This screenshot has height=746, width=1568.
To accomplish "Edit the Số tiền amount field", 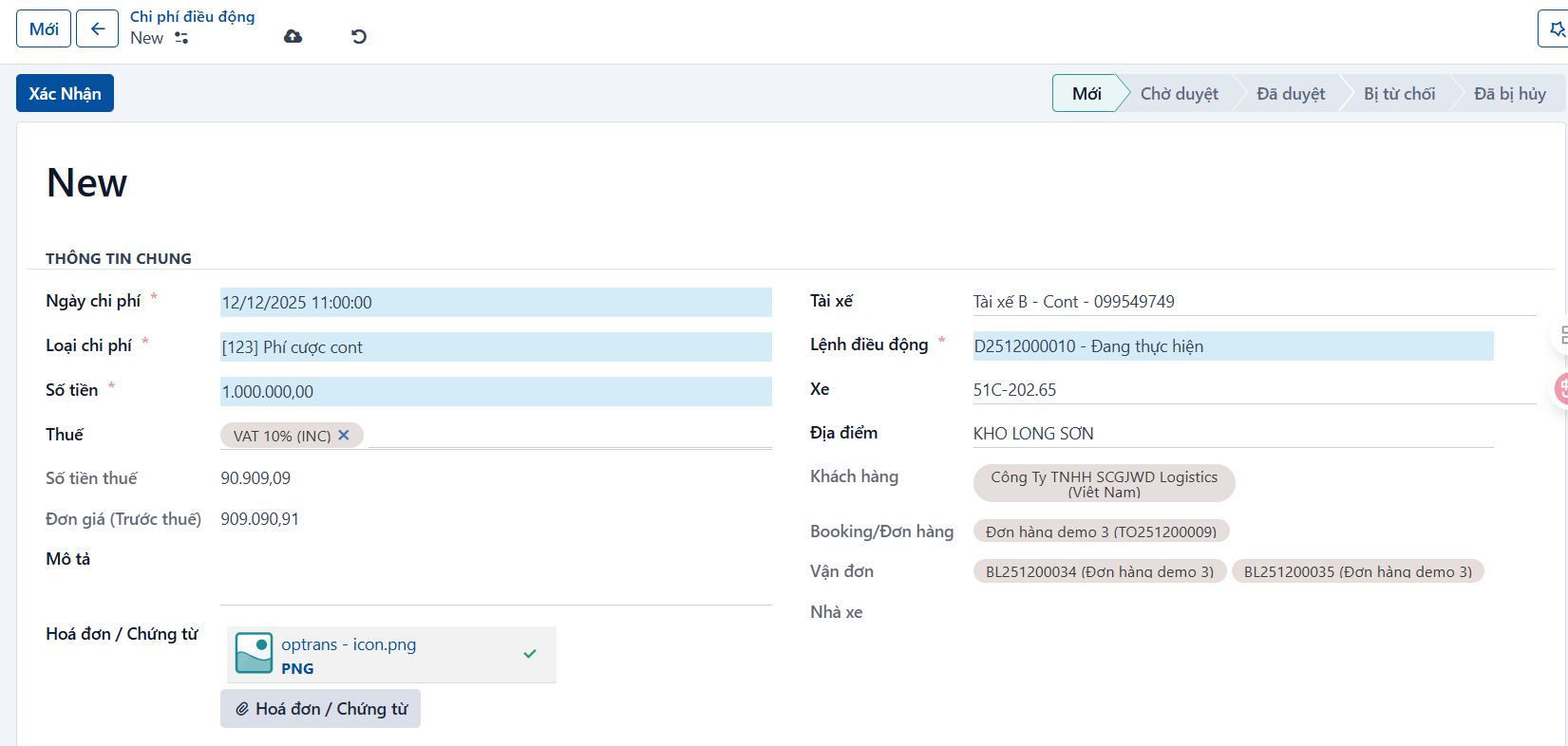I will tap(496, 391).
